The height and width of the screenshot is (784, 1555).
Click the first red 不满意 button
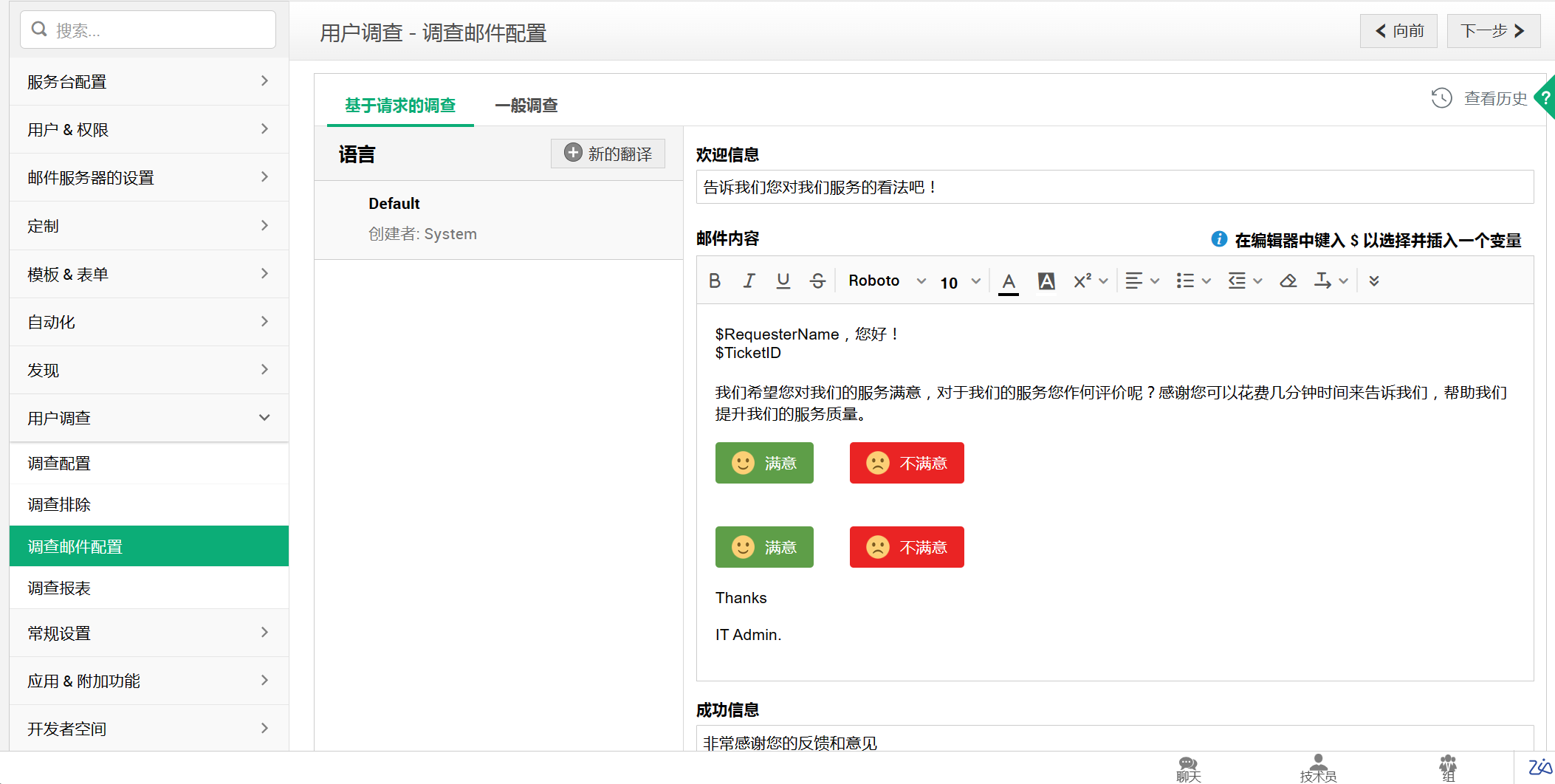[907, 463]
